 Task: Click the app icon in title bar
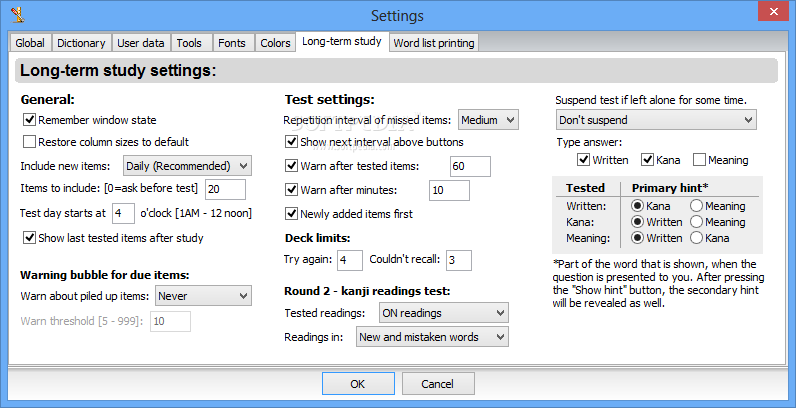[18, 15]
